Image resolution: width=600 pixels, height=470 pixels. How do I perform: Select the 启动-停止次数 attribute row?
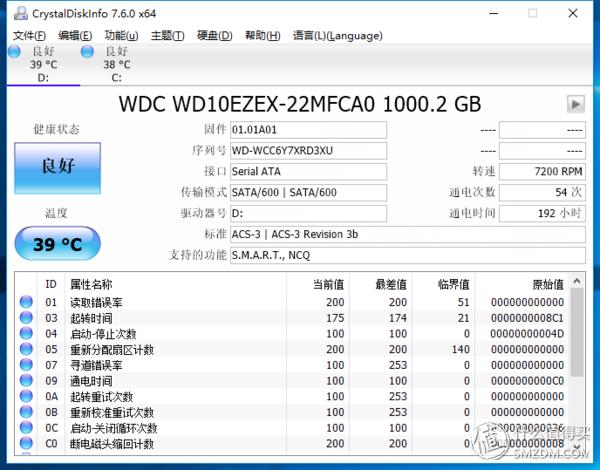coord(292,334)
